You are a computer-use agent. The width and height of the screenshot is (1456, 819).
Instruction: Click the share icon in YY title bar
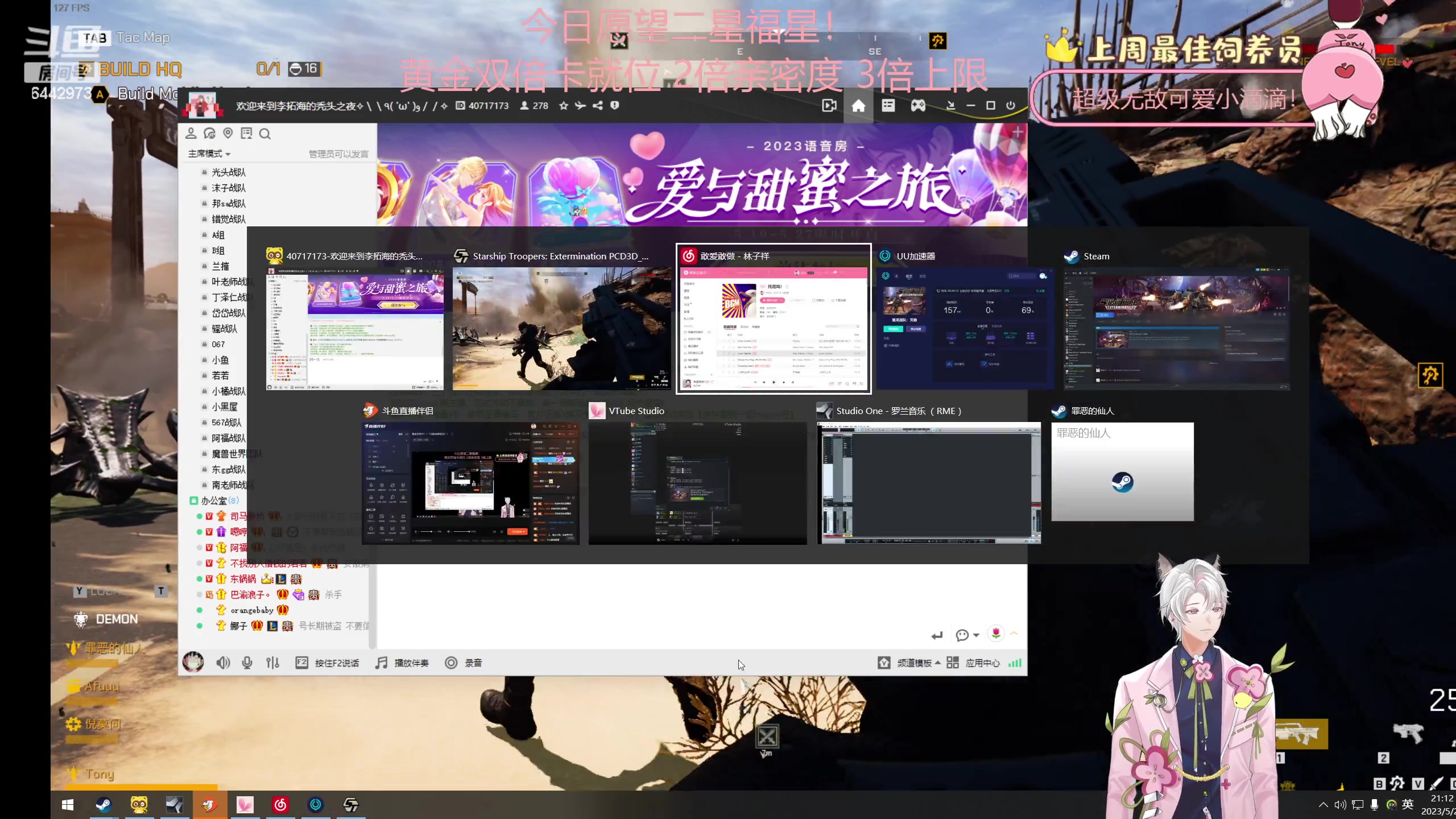tap(597, 106)
